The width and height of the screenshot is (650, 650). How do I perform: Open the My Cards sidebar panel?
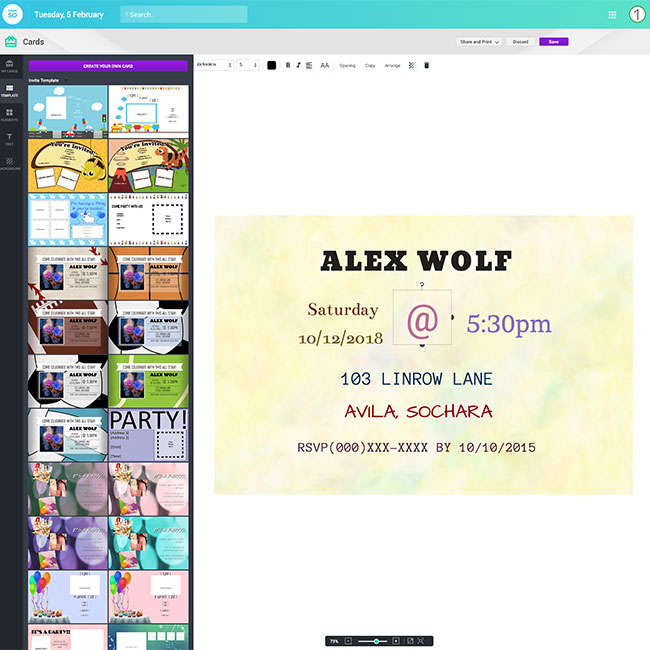pos(9,66)
